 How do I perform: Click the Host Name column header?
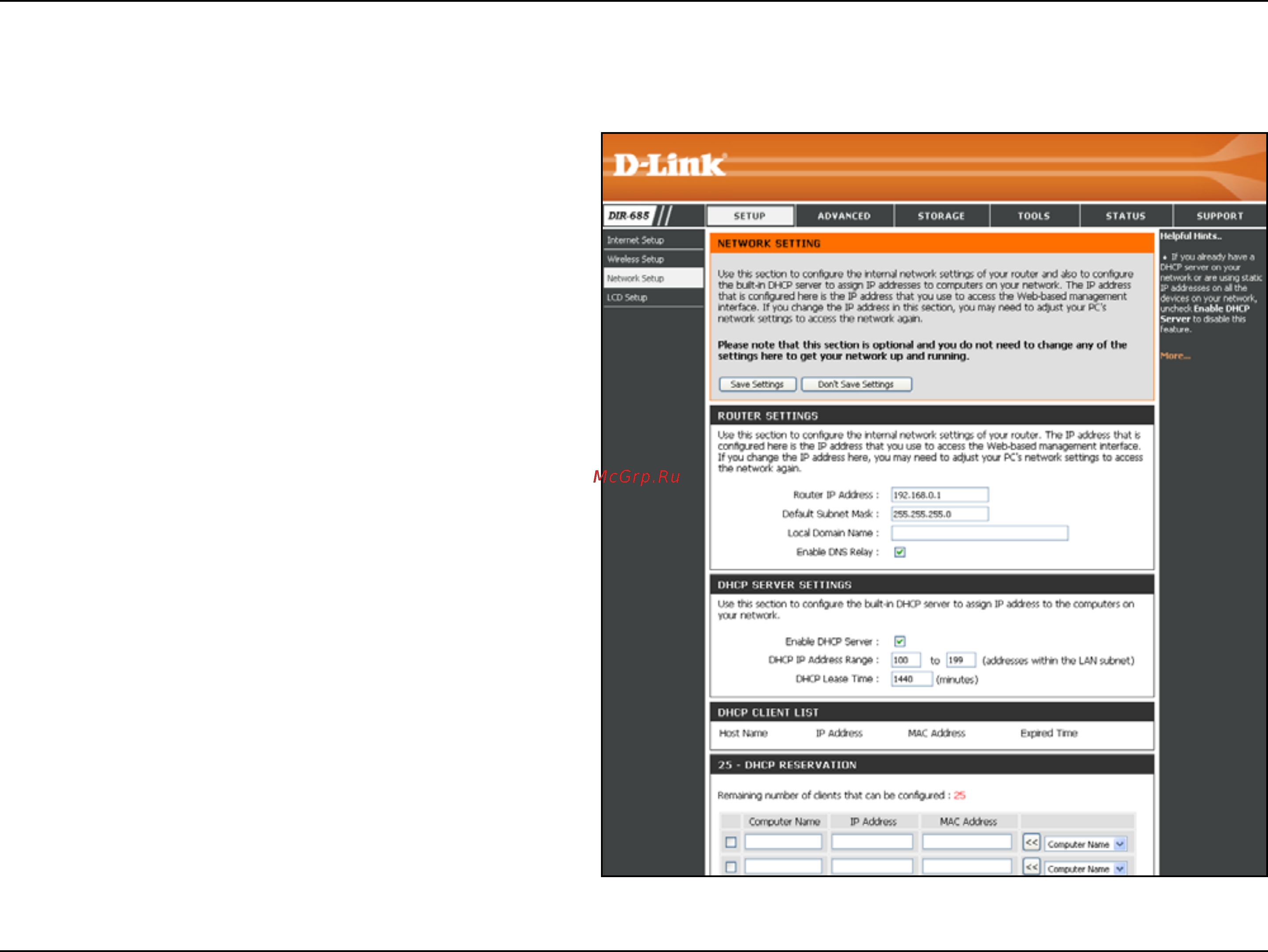[744, 733]
